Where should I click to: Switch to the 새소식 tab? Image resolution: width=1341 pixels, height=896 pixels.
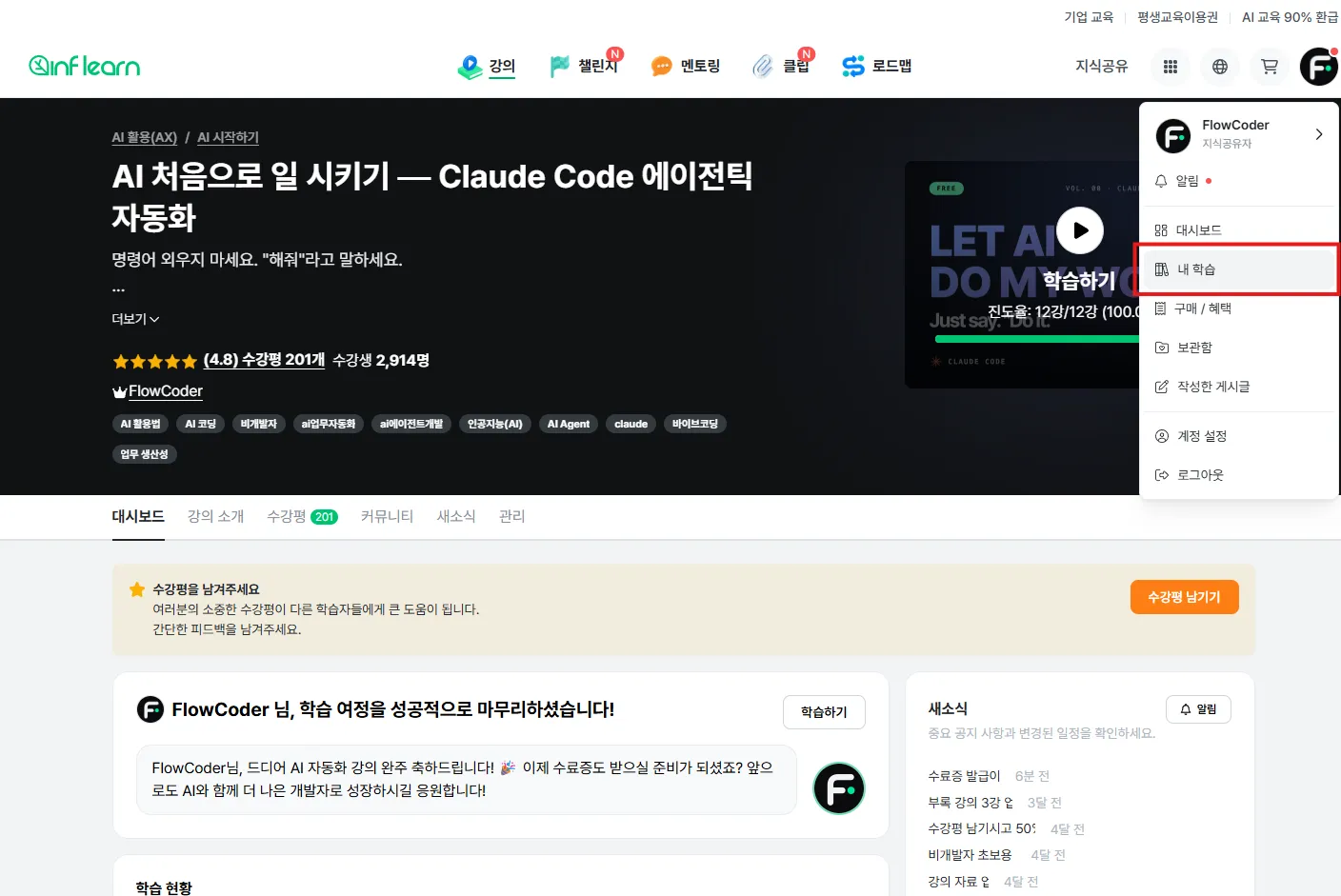point(456,516)
